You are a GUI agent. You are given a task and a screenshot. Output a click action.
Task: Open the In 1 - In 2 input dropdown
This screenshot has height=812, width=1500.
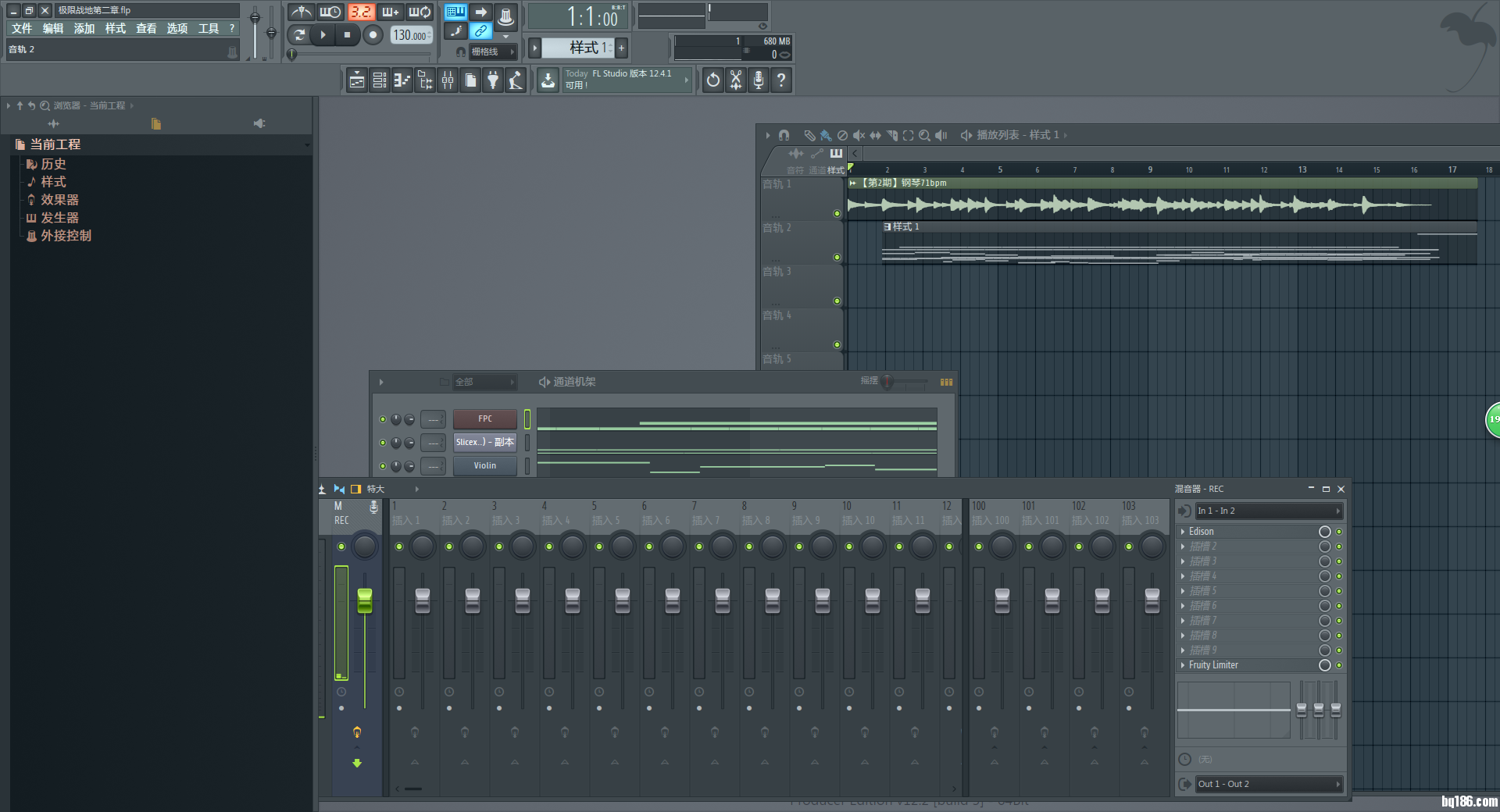pyautogui.click(x=1269, y=511)
